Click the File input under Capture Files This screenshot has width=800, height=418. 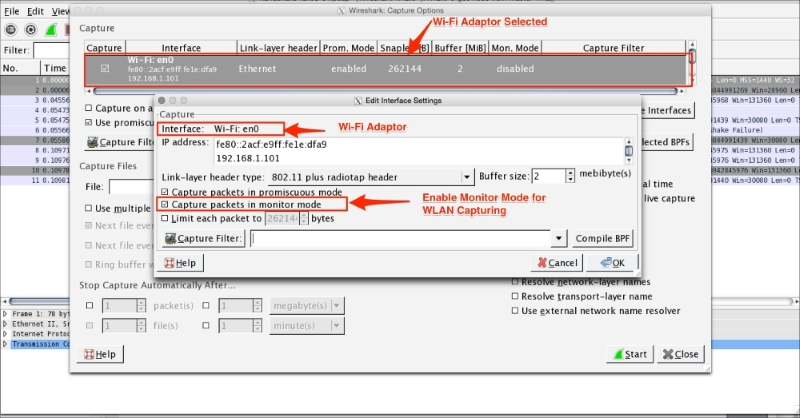pyautogui.click(x=131, y=187)
